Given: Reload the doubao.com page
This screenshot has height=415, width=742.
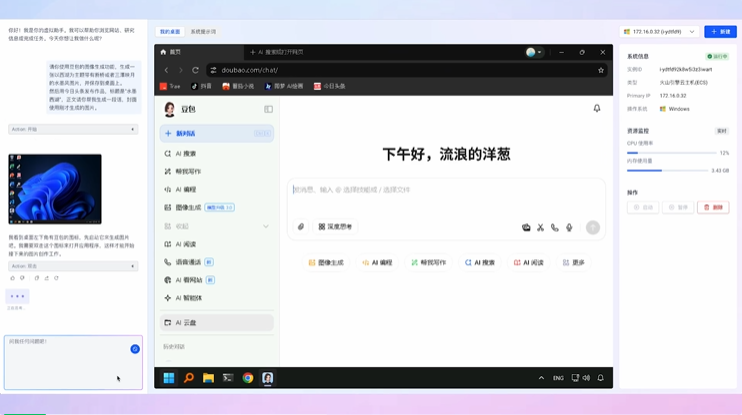Looking at the screenshot, I should 195,70.
